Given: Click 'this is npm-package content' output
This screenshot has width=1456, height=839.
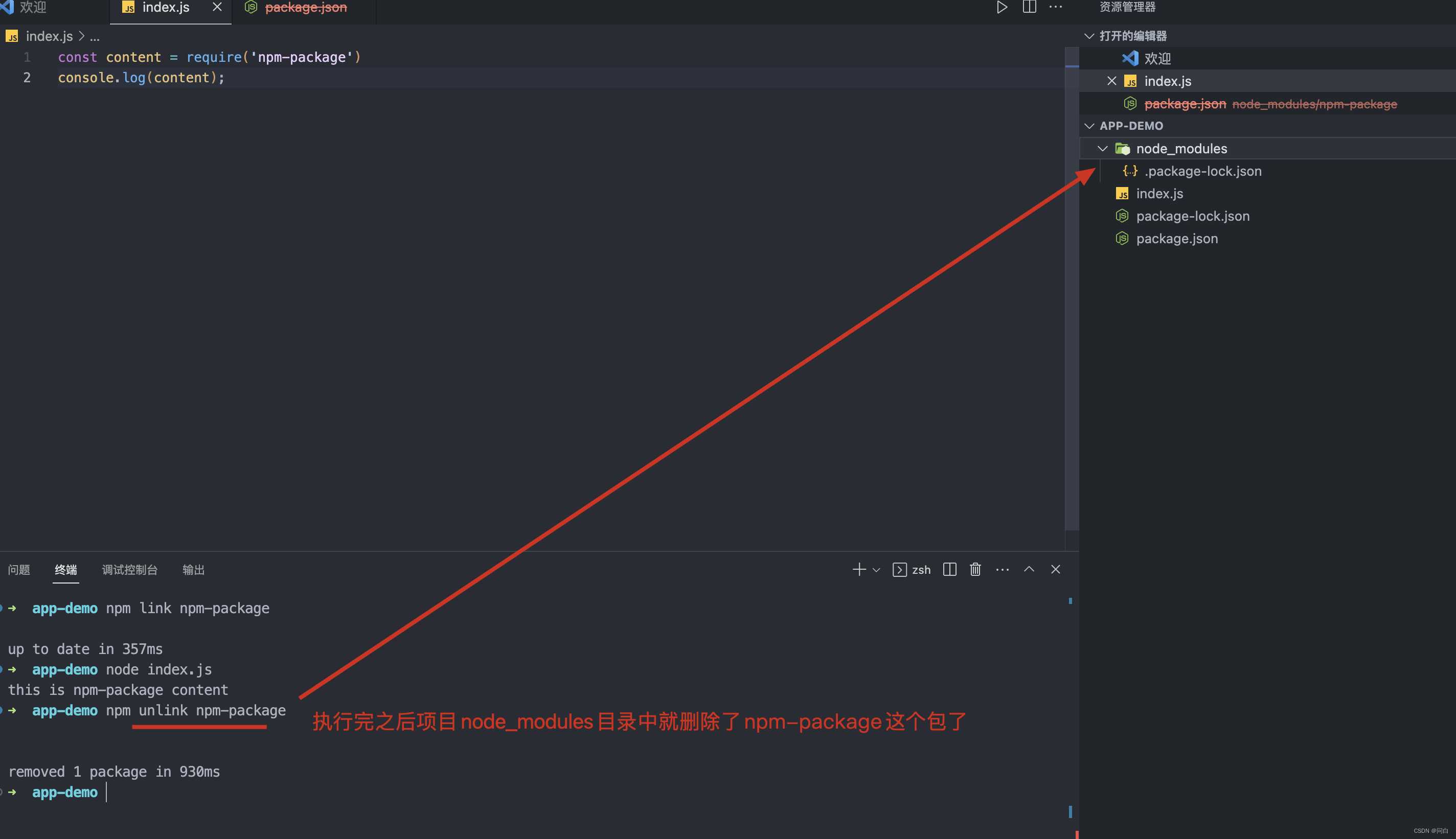Looking at the screenshot, I should (x=118, y=690).
